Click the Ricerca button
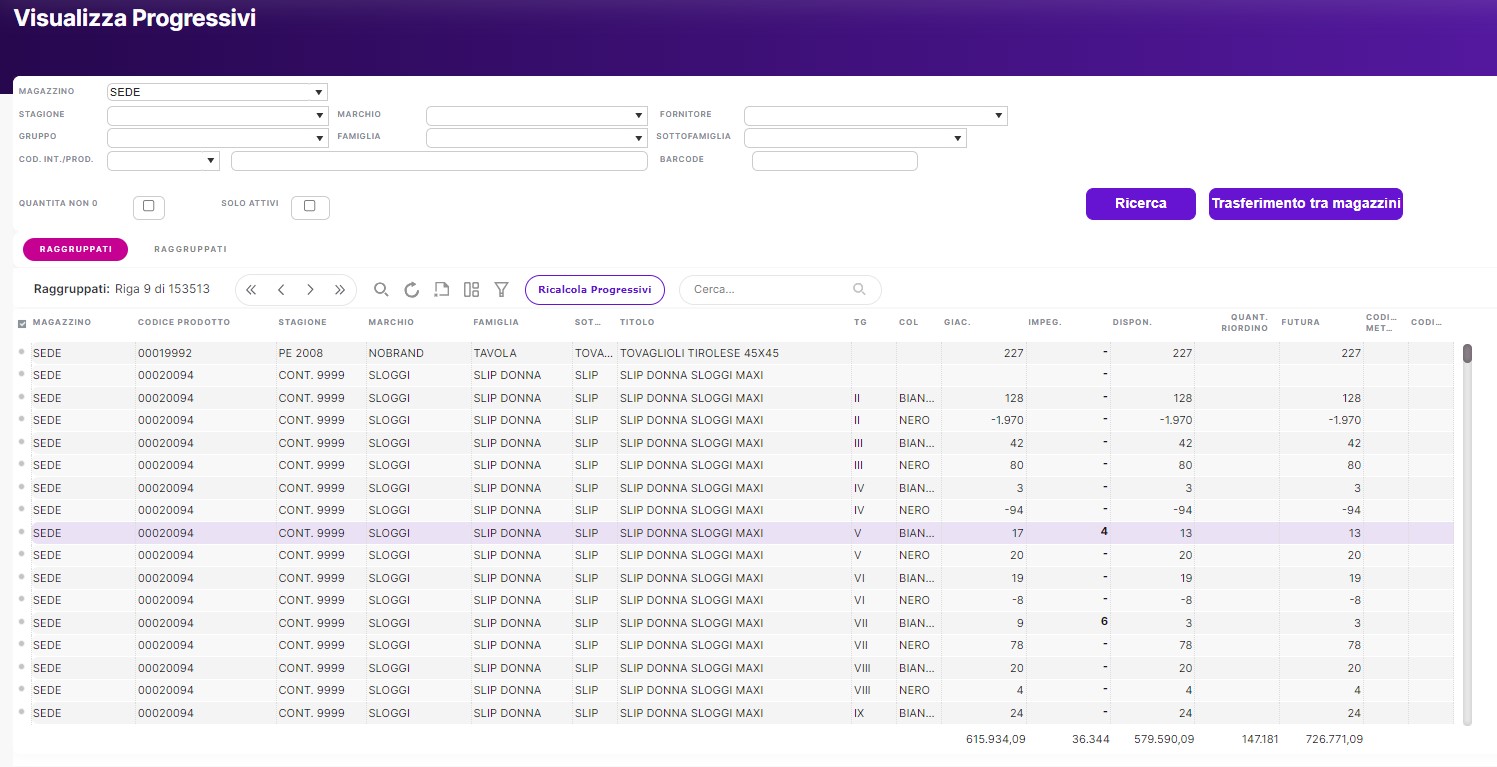The height and width of the screenshot is (767, 1497). [x=1140, y=203]
